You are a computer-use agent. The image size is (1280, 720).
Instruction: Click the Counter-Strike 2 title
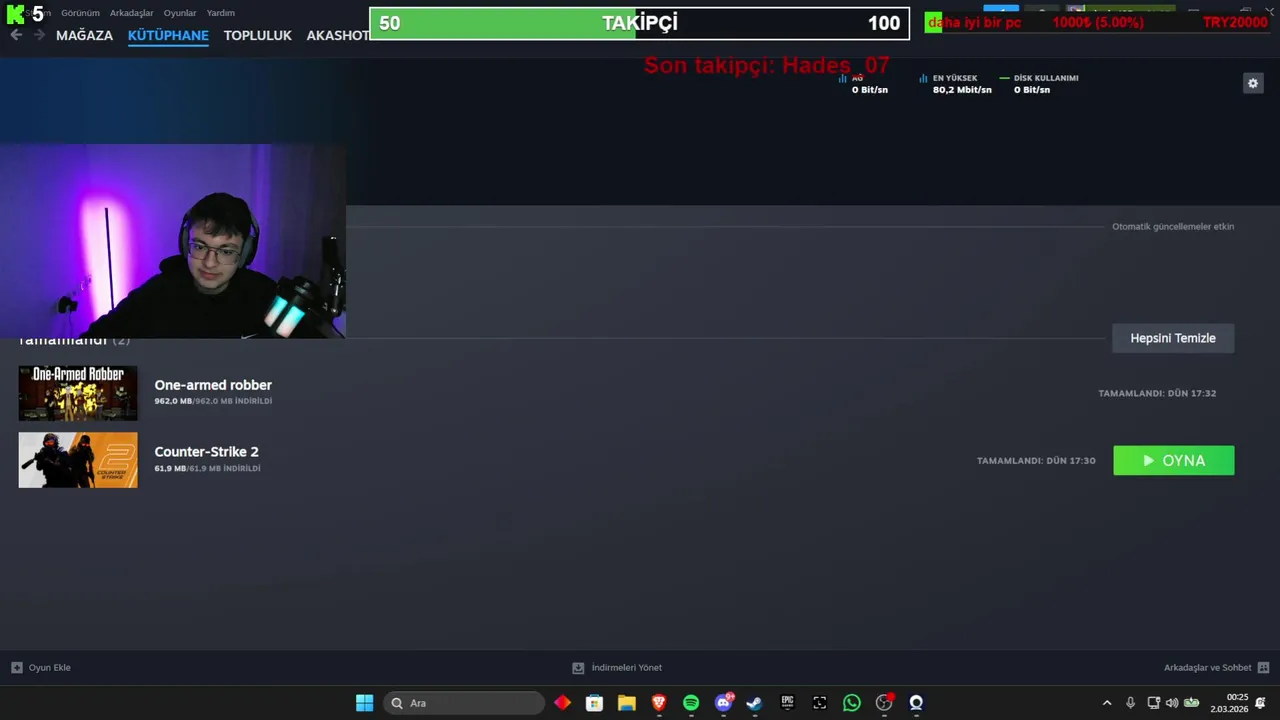[206, 452]
